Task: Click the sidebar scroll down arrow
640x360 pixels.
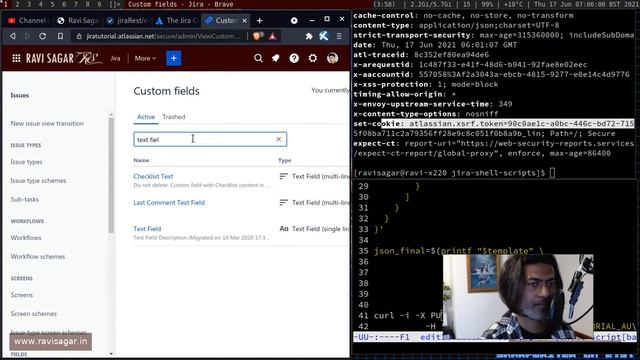Action: [111, 354]
